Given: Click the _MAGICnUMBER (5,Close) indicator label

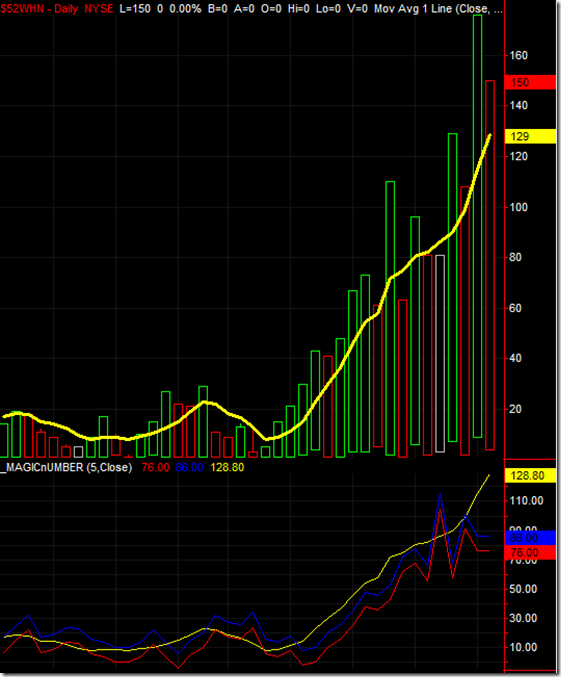Looking at the screenshot, I should [x=66, y=467].
